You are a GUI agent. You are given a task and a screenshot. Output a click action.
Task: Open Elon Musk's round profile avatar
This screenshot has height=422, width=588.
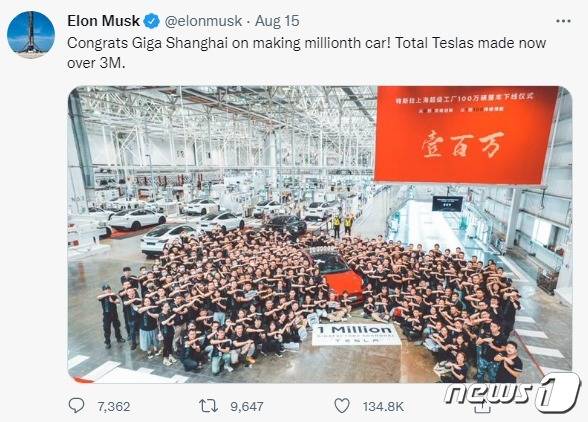31,35
